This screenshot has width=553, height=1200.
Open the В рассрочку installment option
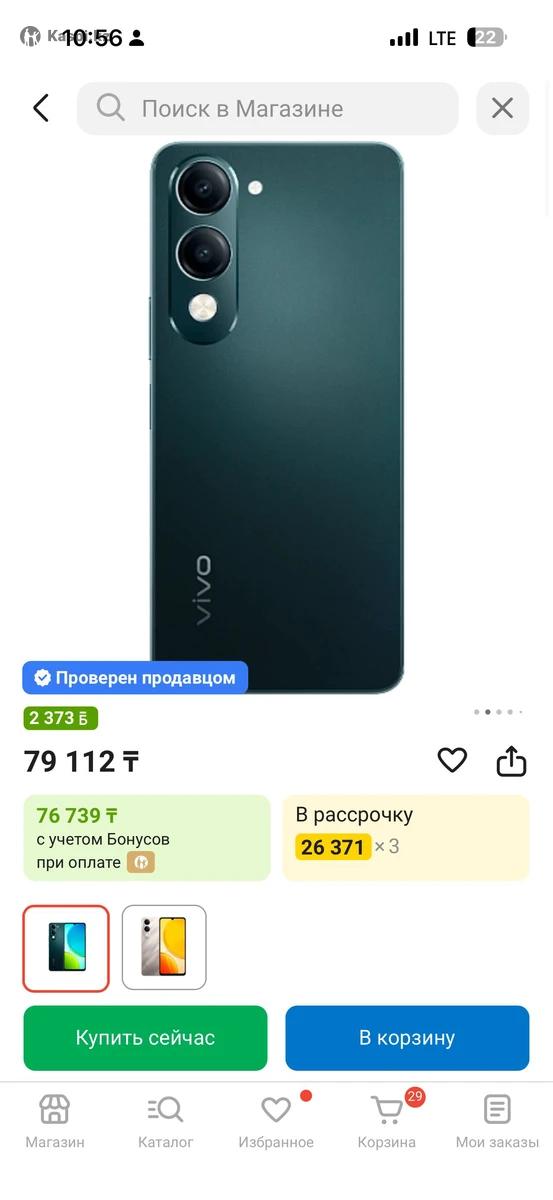406,838
